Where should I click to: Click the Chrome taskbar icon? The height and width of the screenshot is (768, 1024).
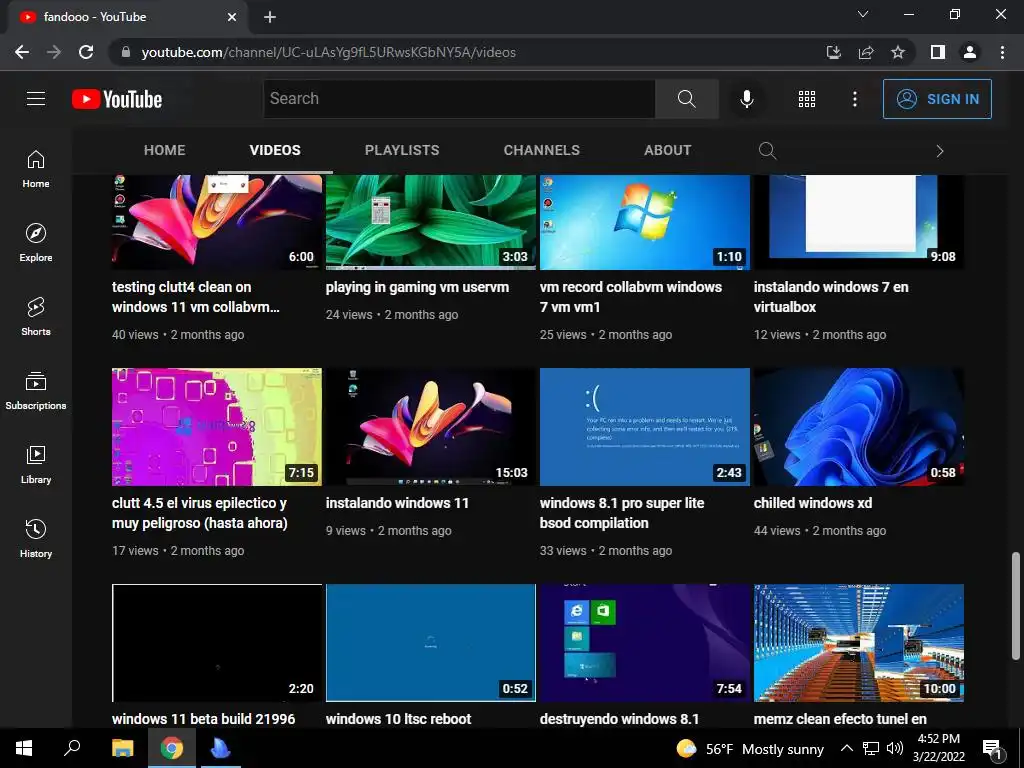(x=172, y=748)
